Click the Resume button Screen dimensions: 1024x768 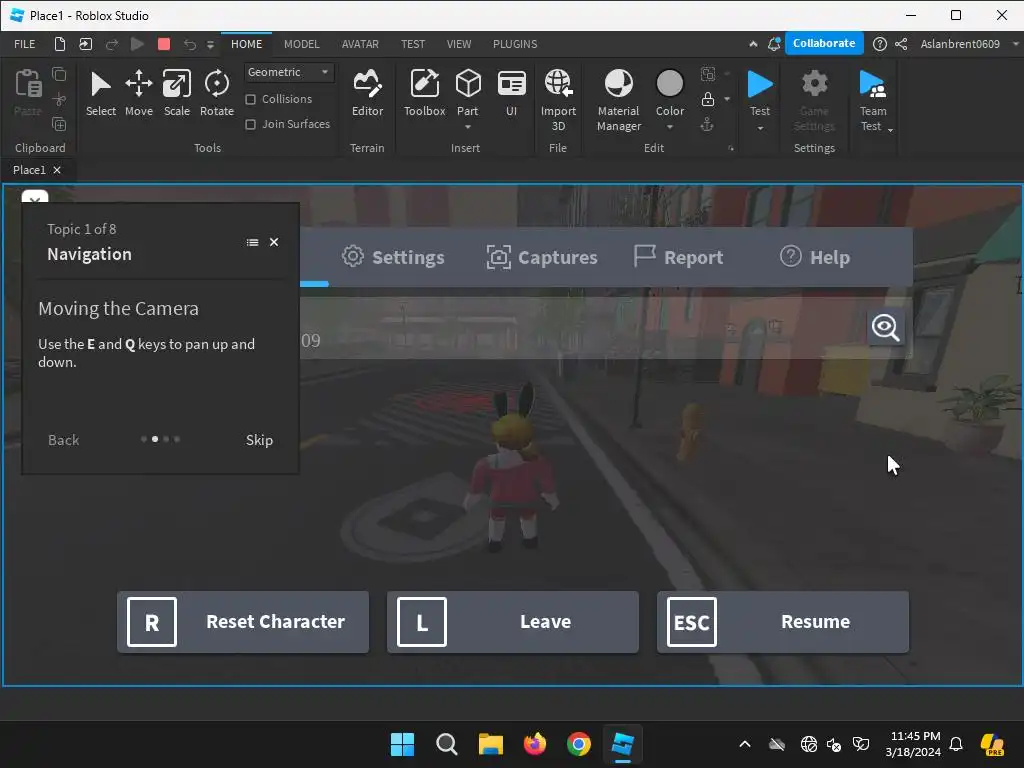[782, 622]
